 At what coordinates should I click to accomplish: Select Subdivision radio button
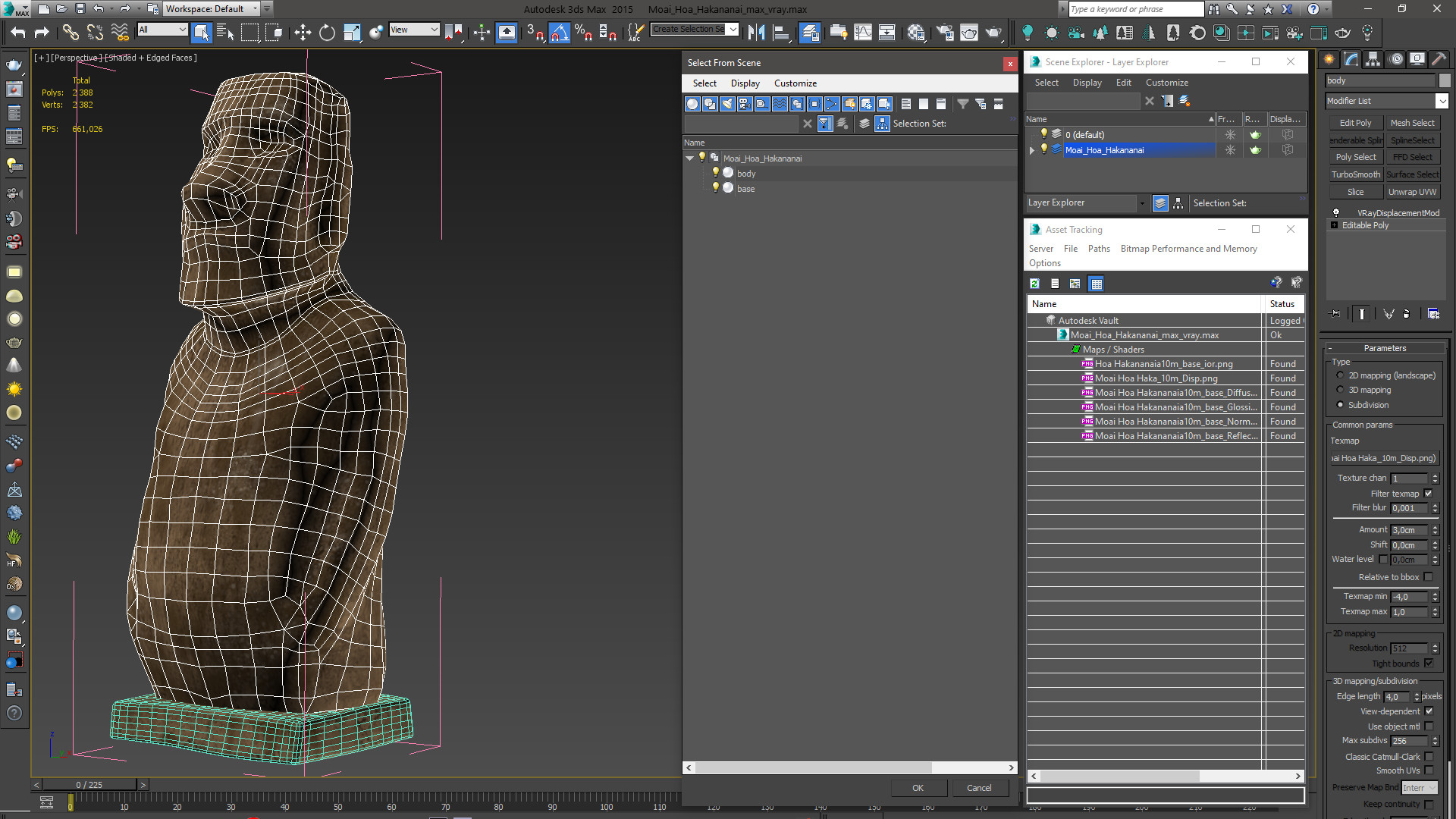point(1340,405)
